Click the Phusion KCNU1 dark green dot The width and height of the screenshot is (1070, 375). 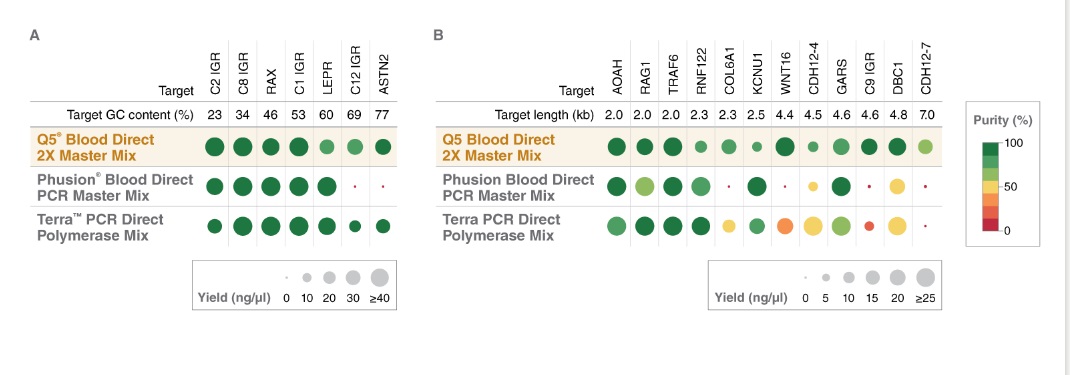pyautogui.click(x=757, y=186)
